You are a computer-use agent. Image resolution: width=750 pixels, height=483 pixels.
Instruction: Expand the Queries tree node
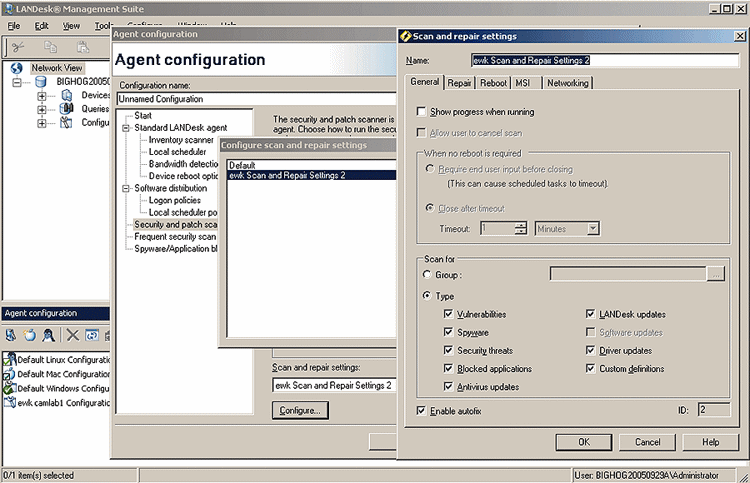coord(42,110)
